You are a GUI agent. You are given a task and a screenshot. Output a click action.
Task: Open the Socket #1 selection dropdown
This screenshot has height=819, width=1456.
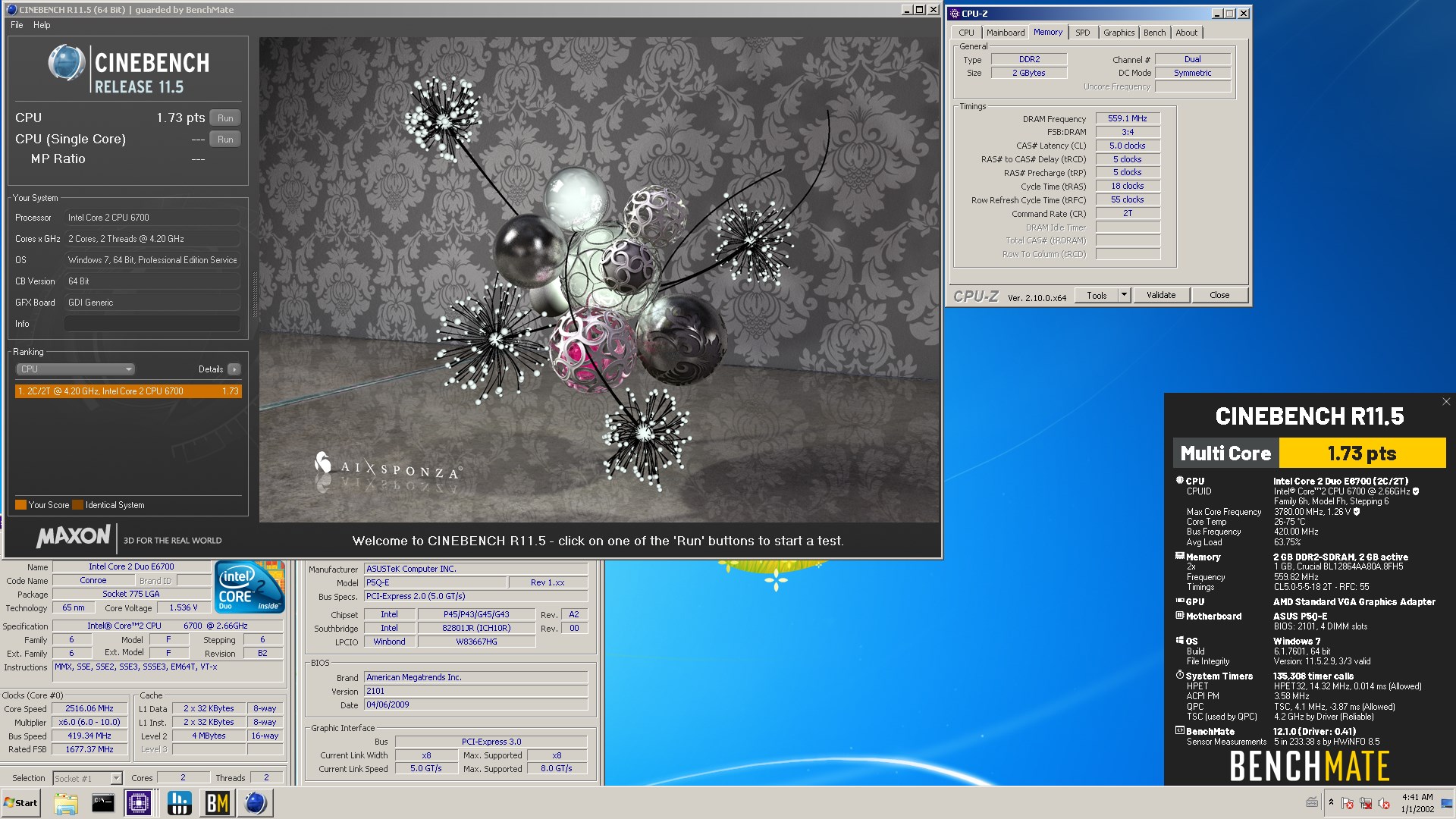(88, 778)
